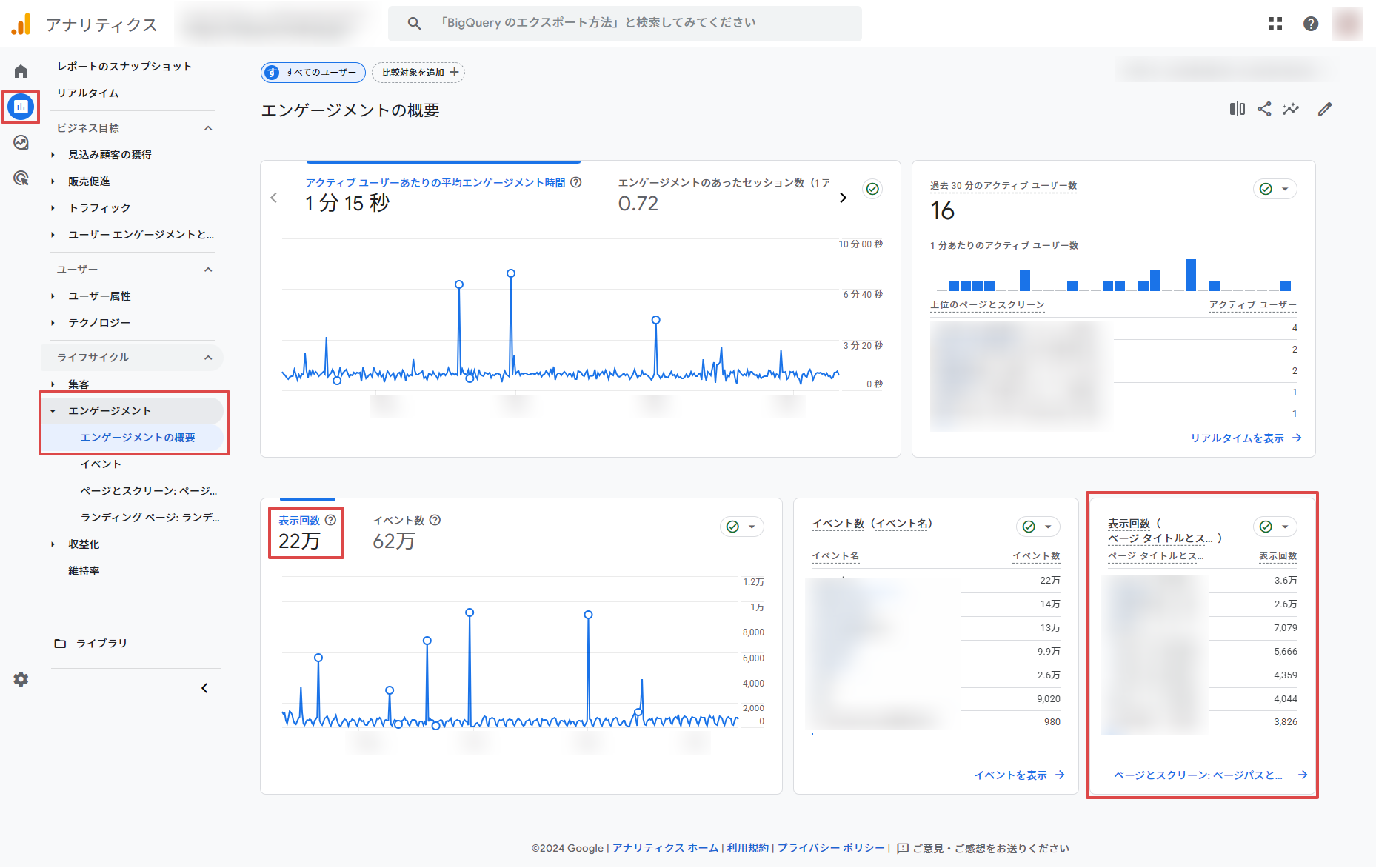The image size is (1376, 868).
Task: Open the Advertising icon in left rail
Action: (21, 178)
